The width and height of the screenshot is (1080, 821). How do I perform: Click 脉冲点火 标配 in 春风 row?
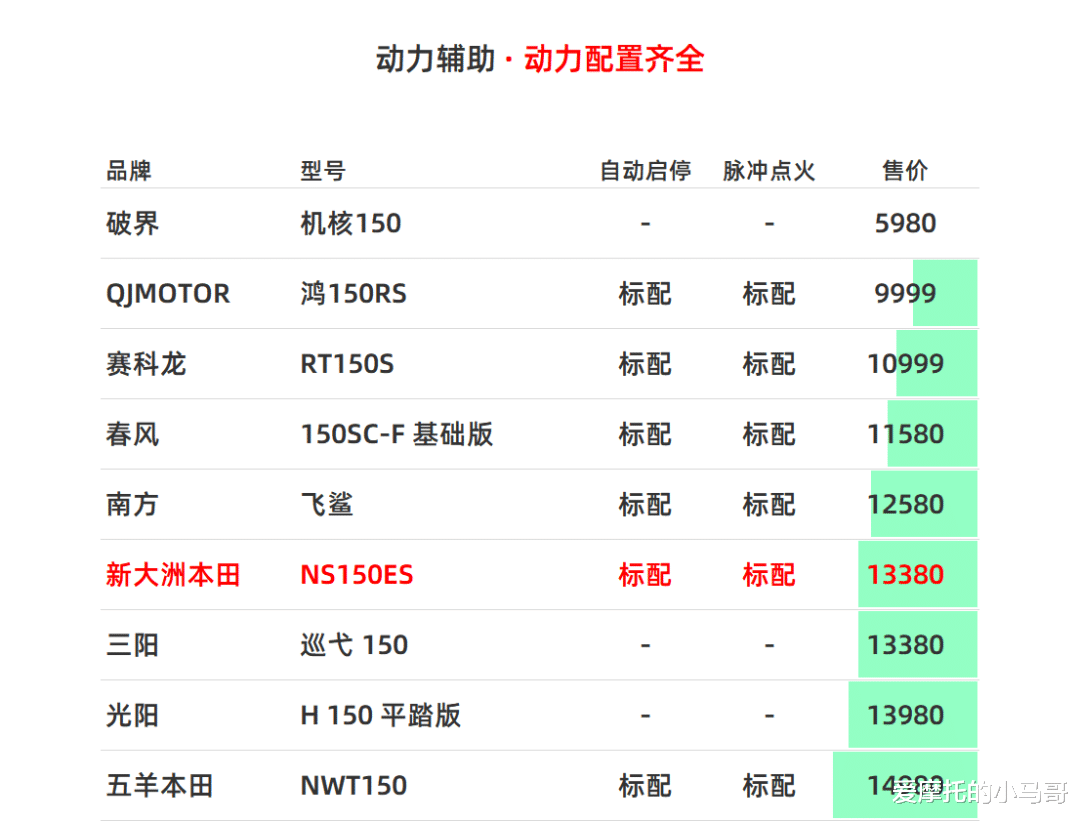769,434
